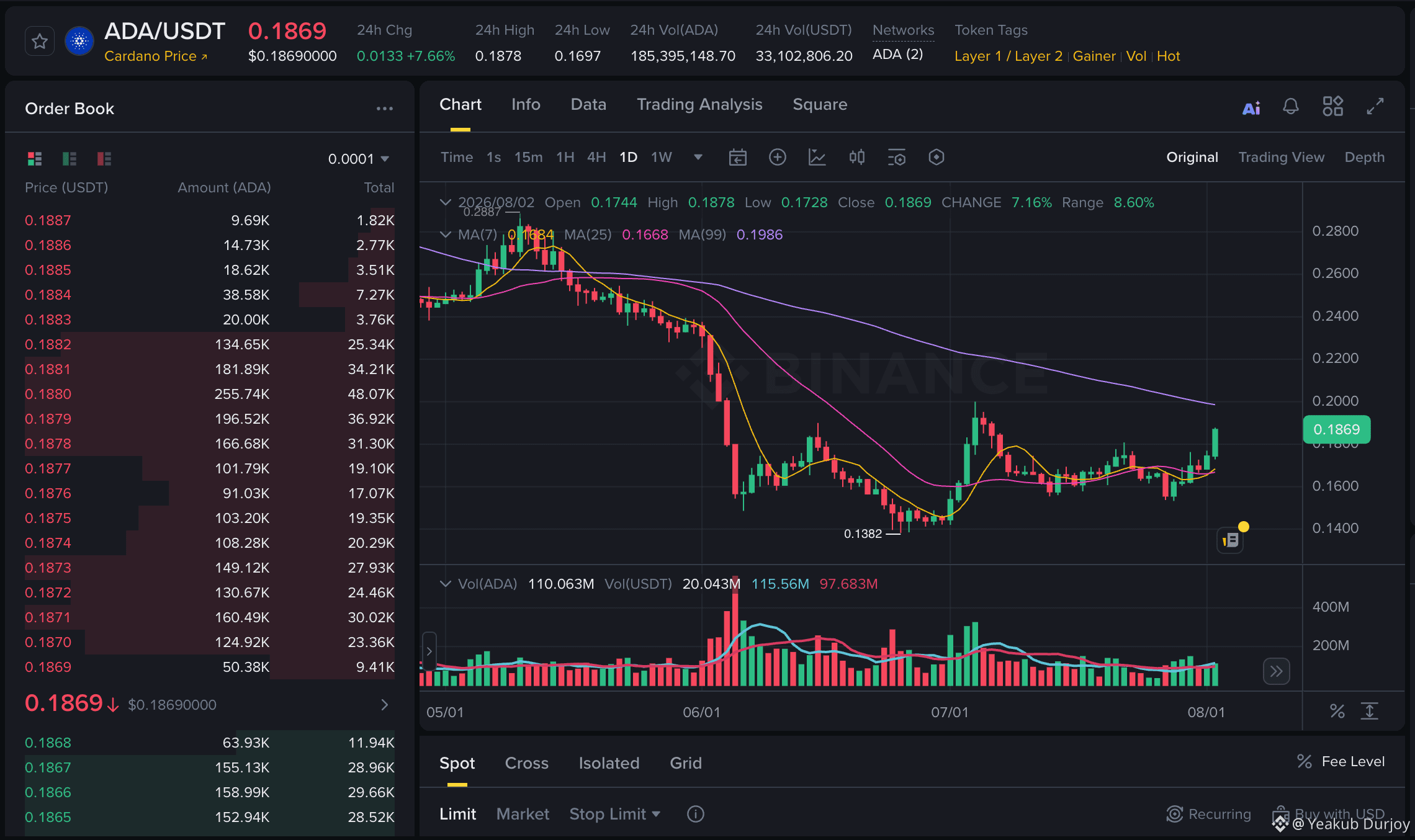Expand more time intervals dropdown arrow
Viewport: 1415px width, 840px height.
698,158
